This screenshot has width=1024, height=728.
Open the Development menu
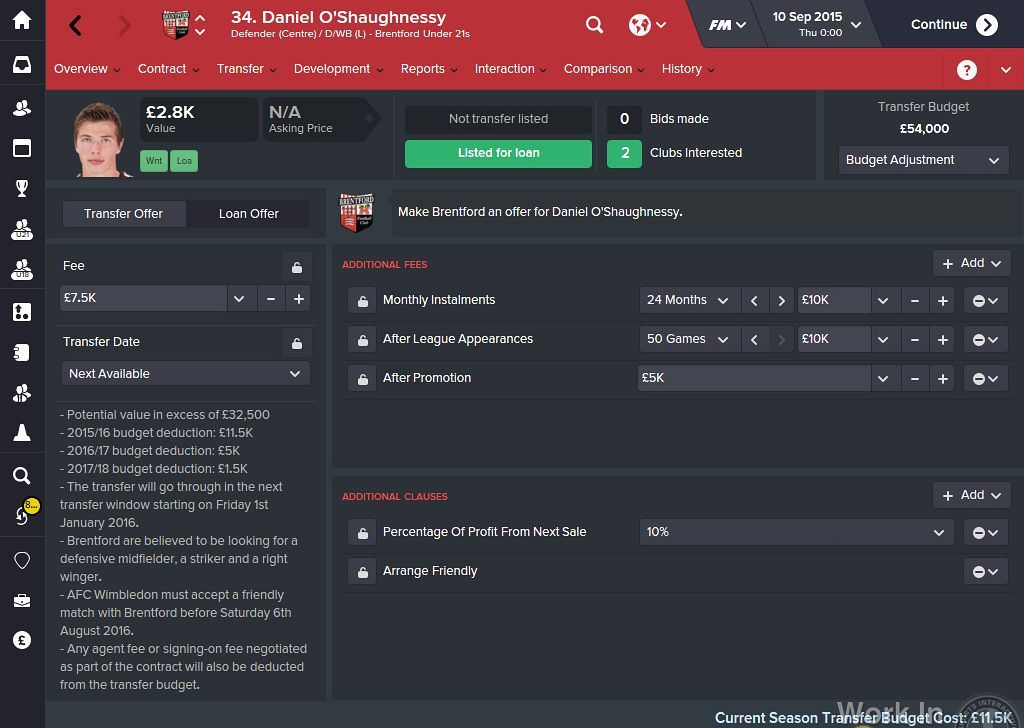338,69
